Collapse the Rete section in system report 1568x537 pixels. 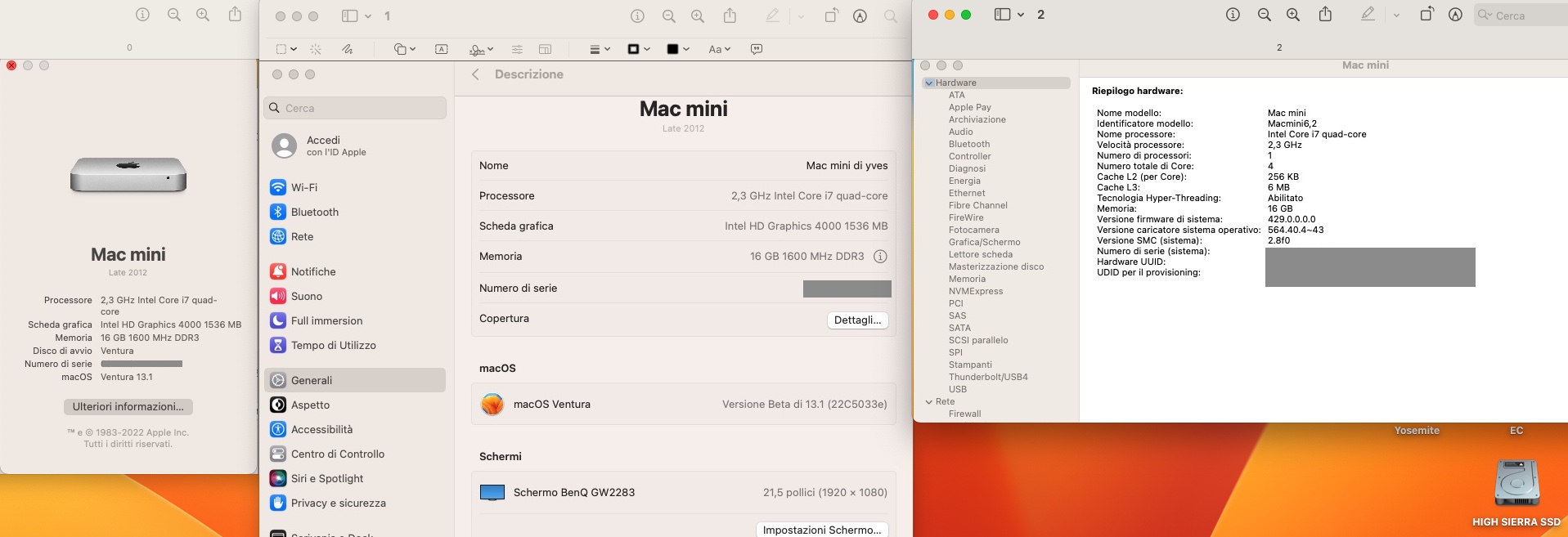click(929, 401)
